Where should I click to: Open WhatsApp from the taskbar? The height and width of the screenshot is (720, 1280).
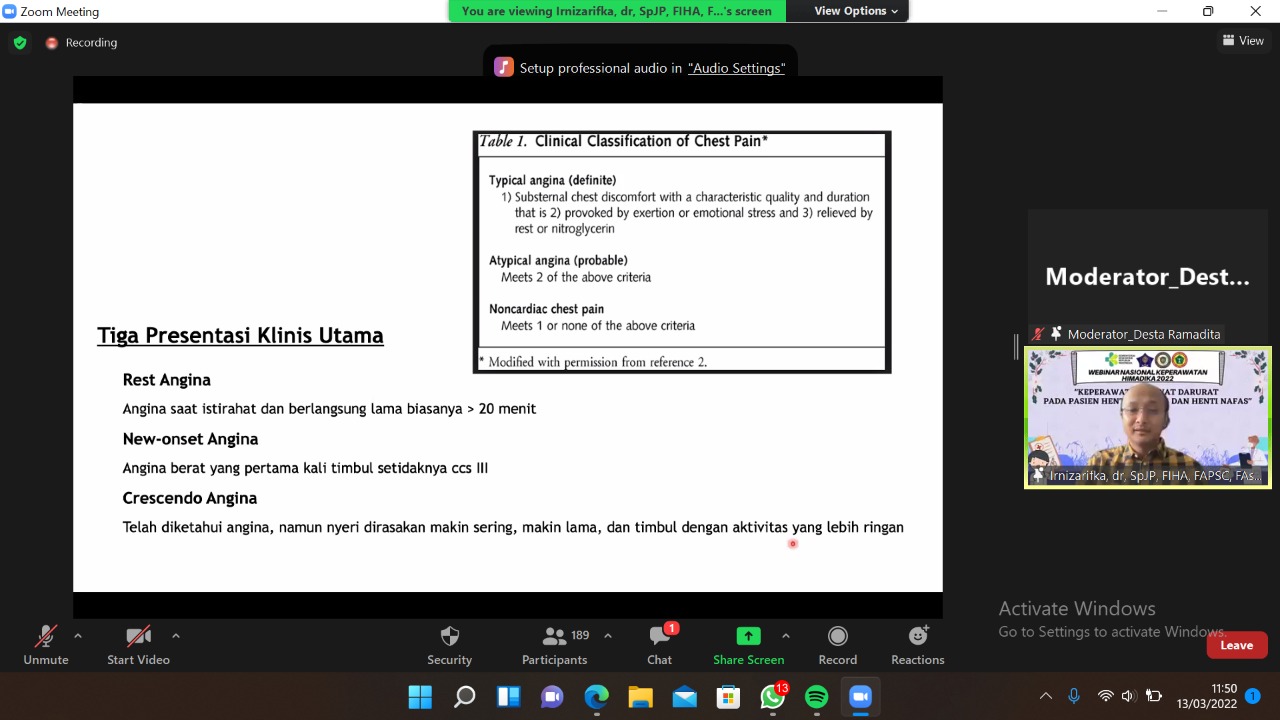pyautogui.click(x=772, y=697)
